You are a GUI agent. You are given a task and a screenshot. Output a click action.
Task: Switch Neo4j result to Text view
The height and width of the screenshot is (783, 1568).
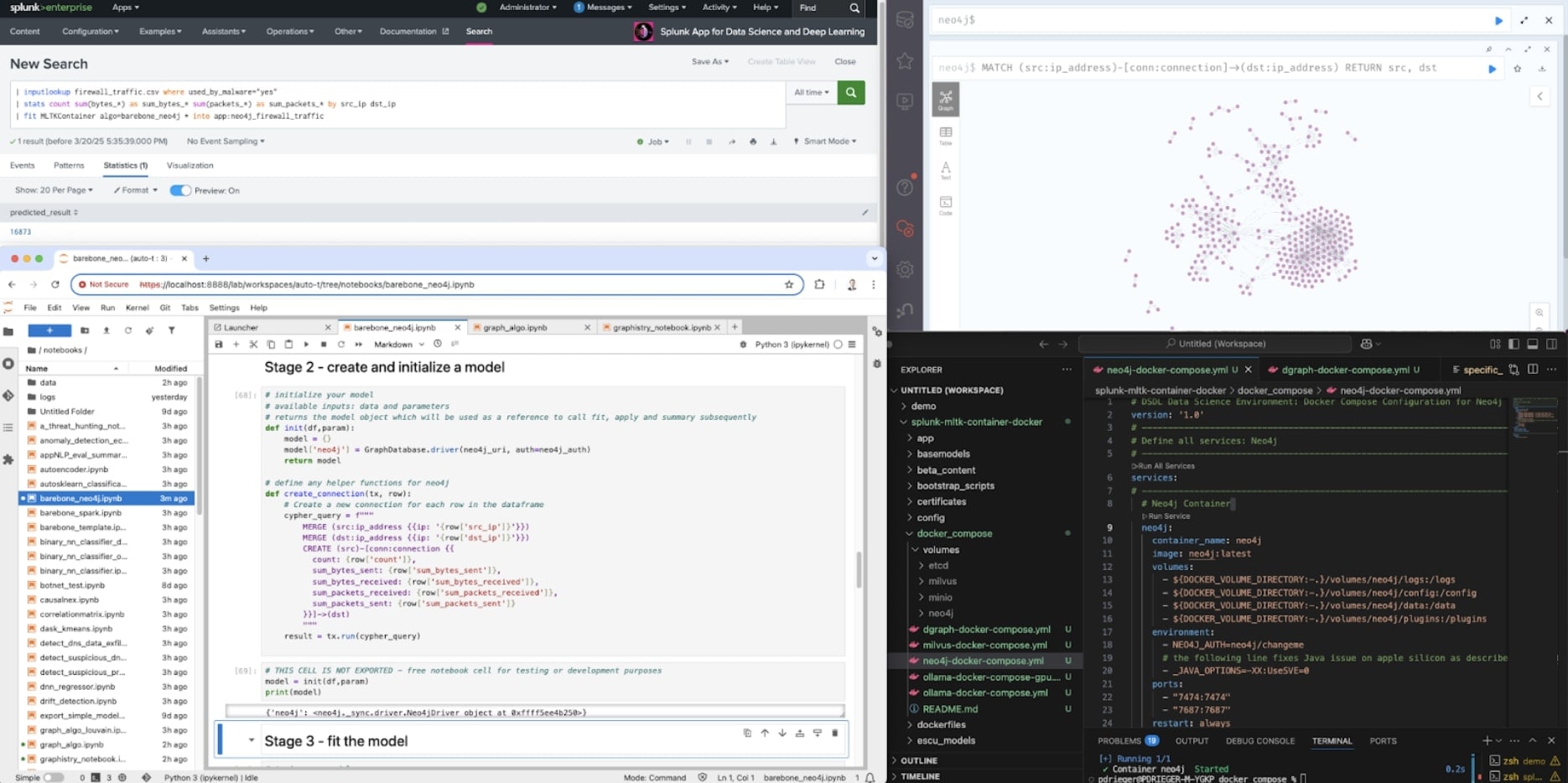pyautogui.click(x=946, y=170)
